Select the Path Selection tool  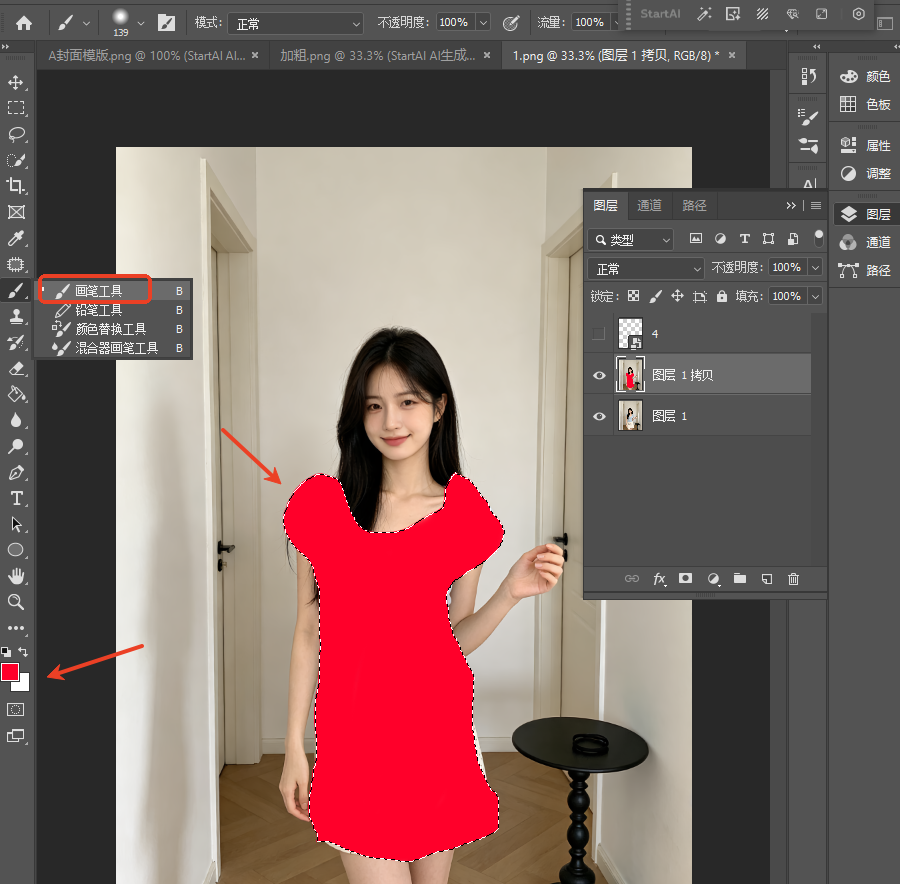pos(15,524)
